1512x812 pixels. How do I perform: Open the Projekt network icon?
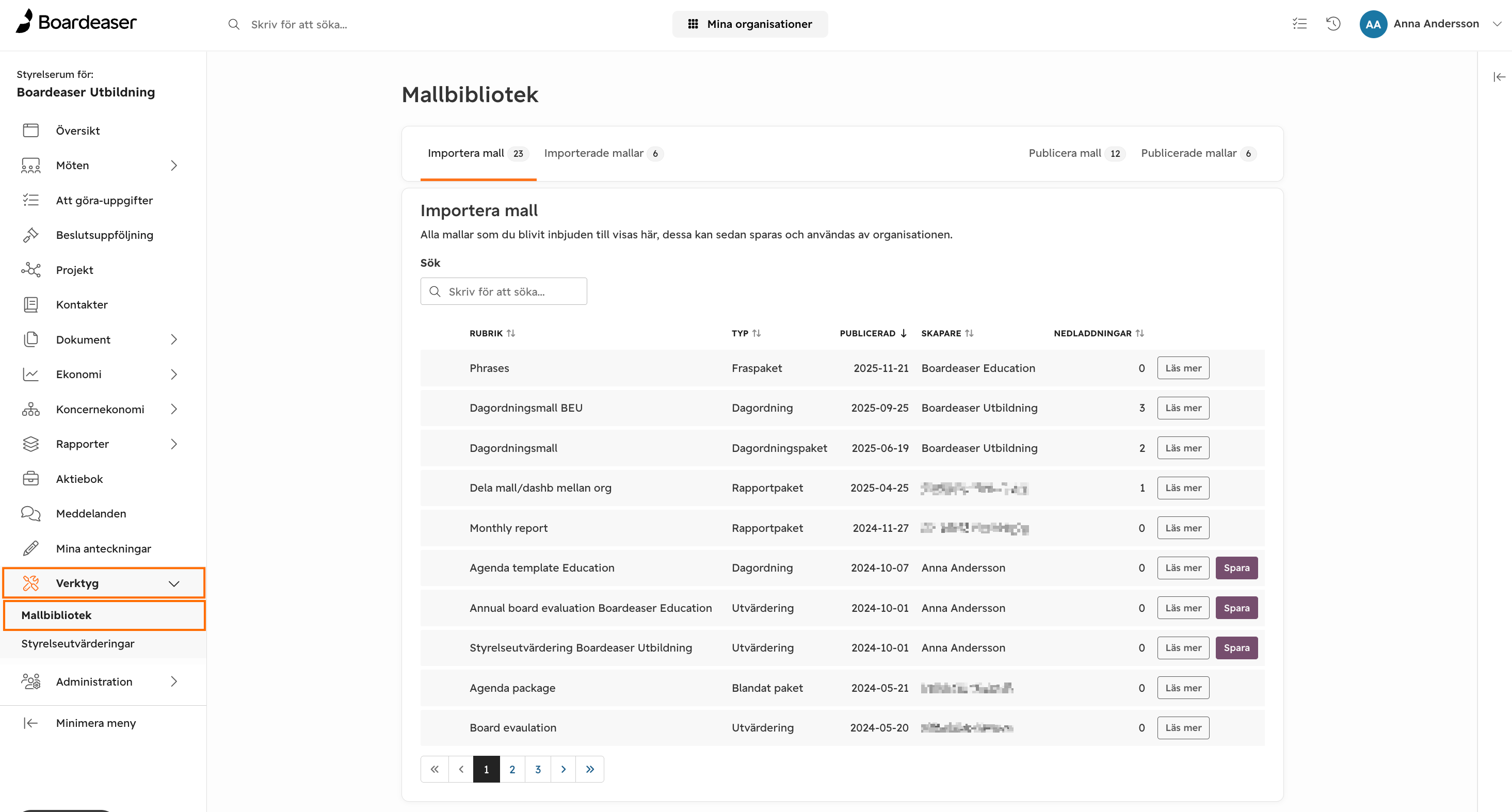pos(30,270)
